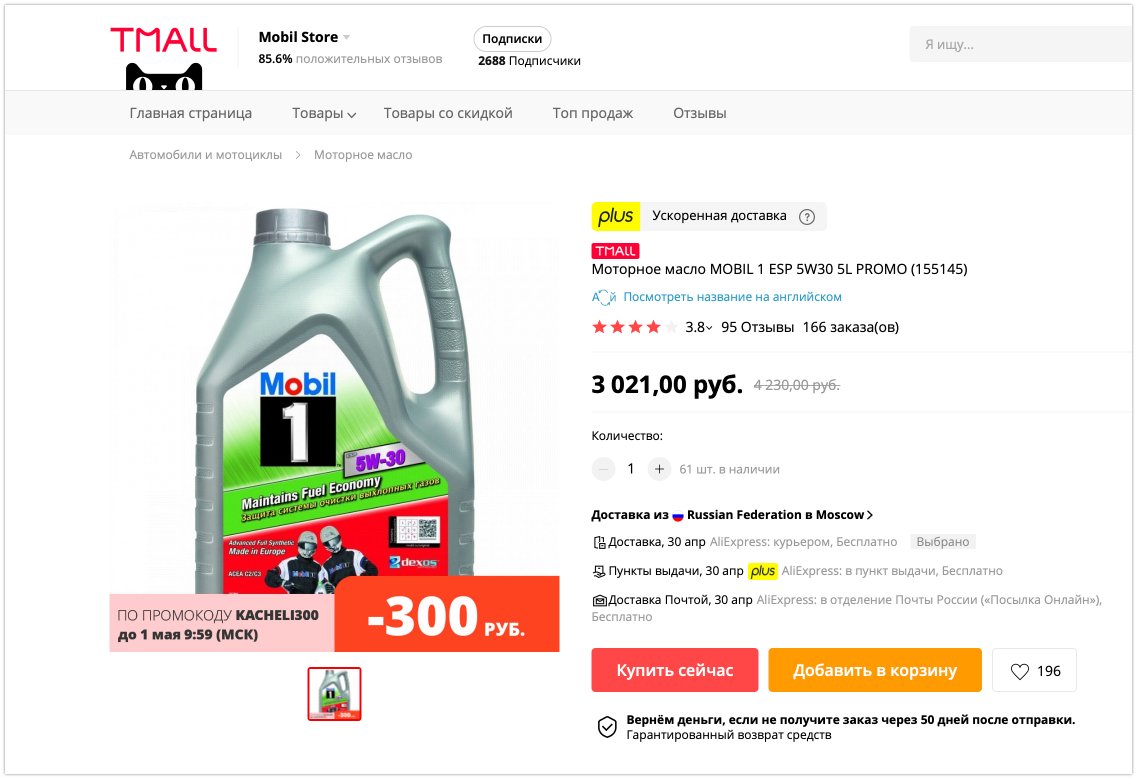
Task: Click the help question mark icon next to Ускоренная доставка
Action: pyautogui.click(x=806, y=217)
